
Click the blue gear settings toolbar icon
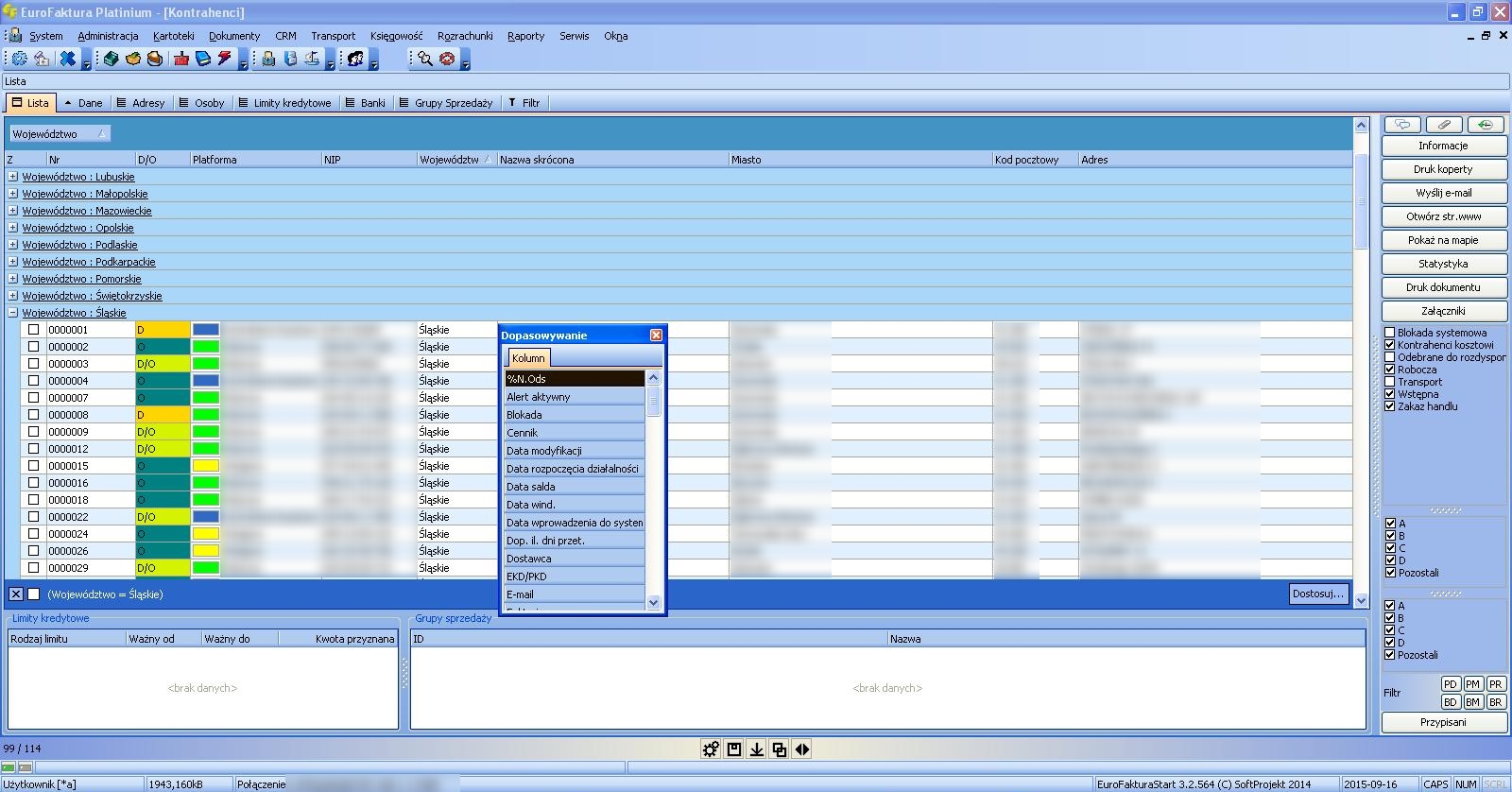click(x=19, y=59)
